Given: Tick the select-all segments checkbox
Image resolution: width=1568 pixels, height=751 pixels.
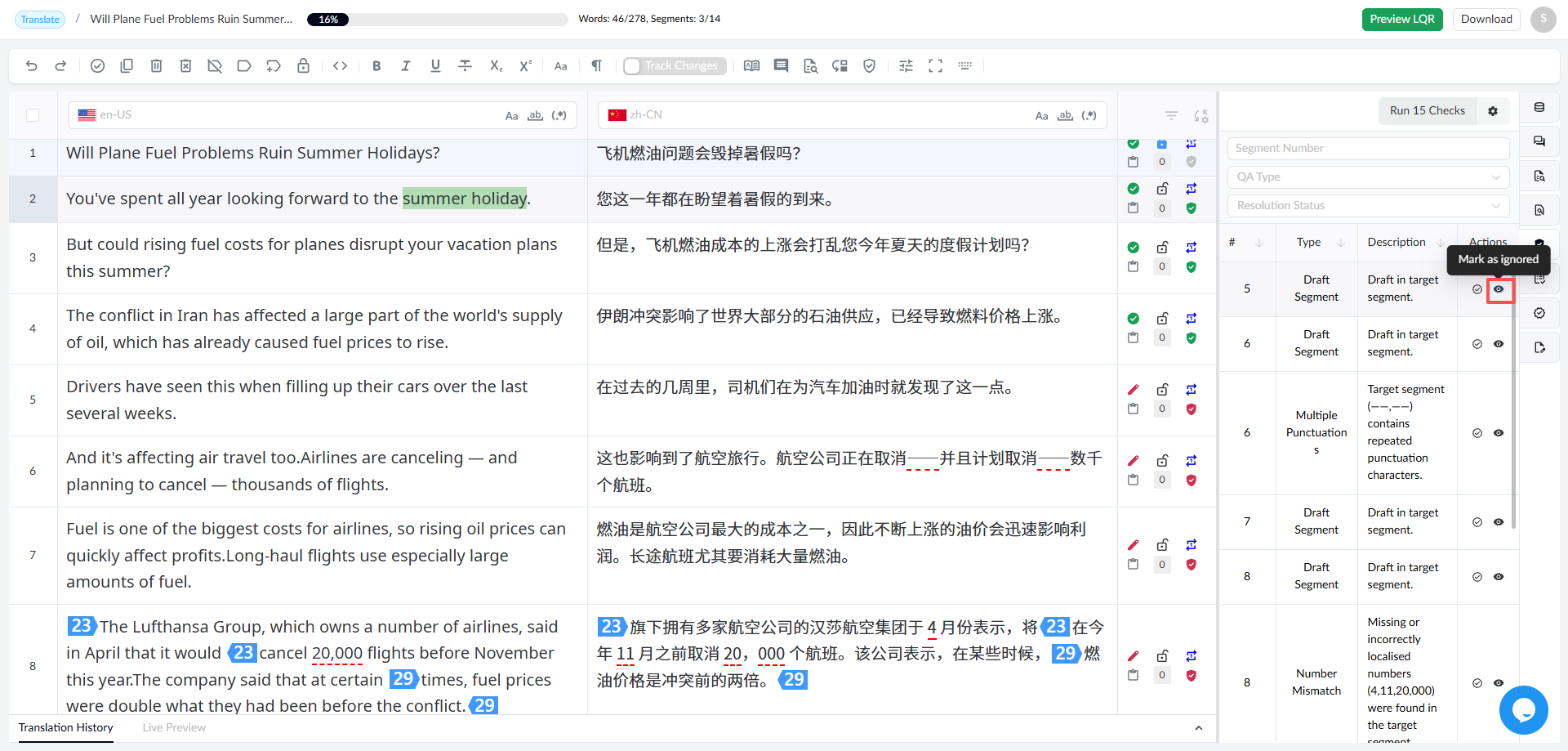Looking at the screenshot, I should (x=33, y=115).
